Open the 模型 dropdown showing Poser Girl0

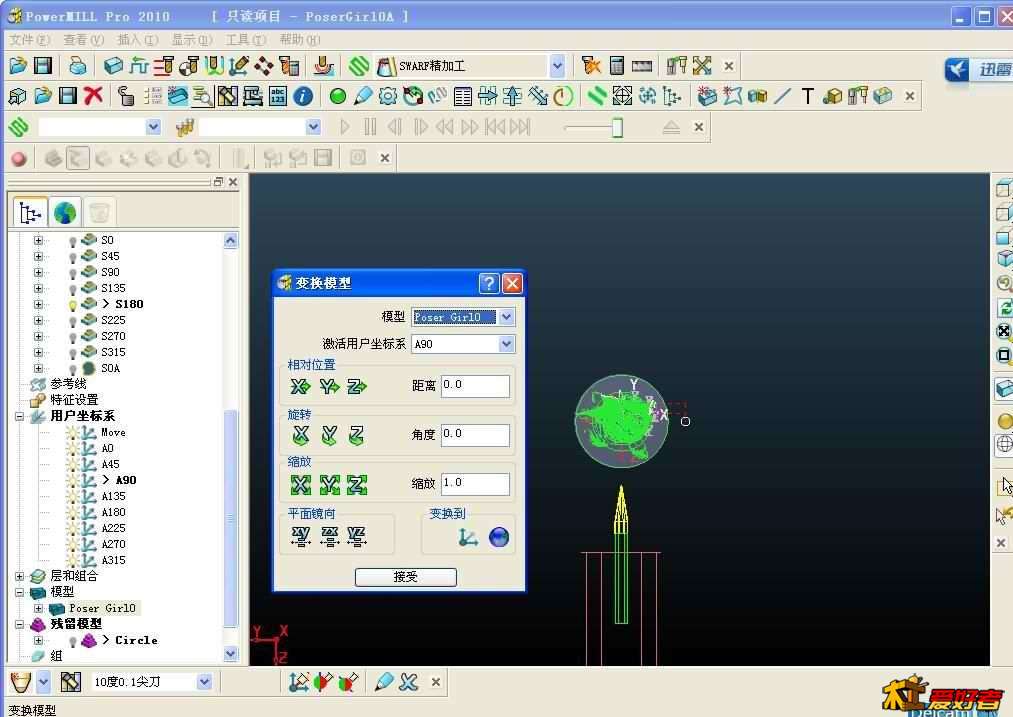506,317
